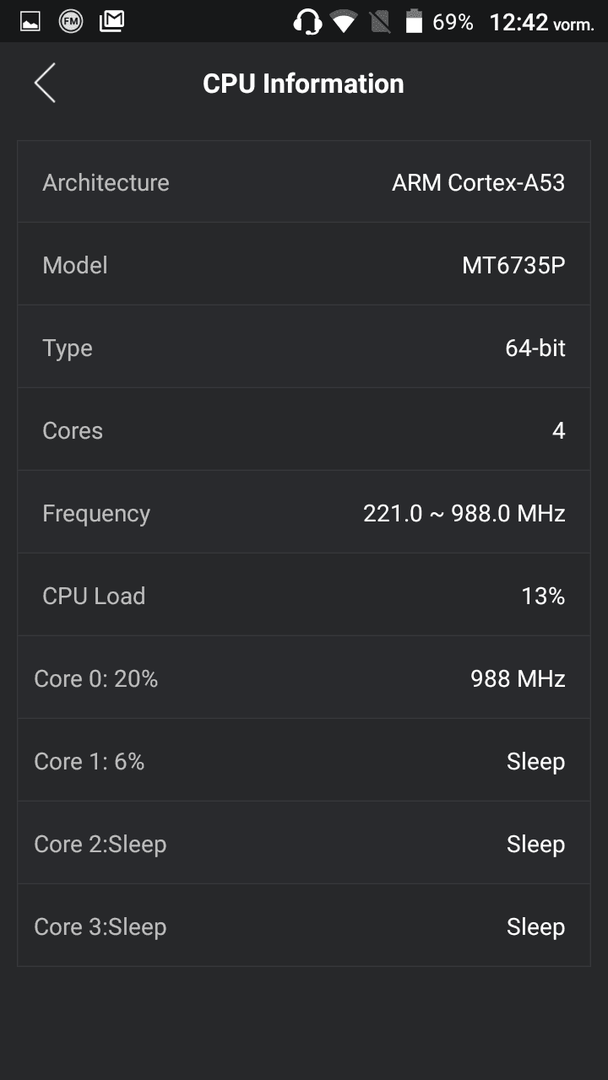
Task: Select the Core 2:Sleep row
Action: [304, 843]
